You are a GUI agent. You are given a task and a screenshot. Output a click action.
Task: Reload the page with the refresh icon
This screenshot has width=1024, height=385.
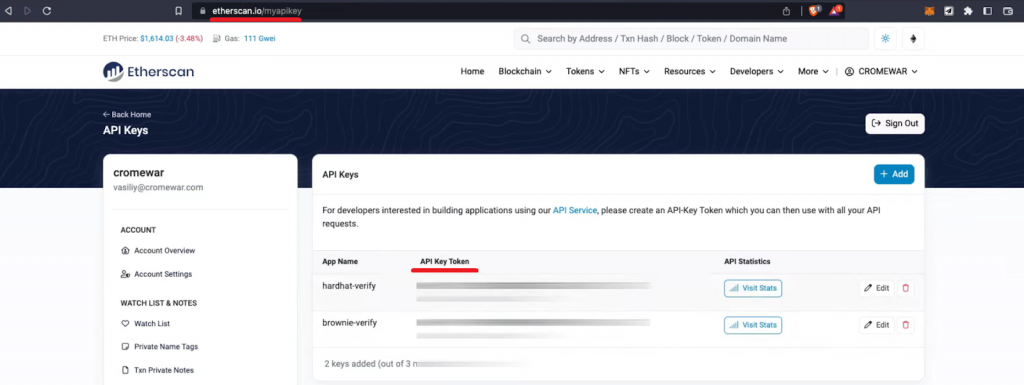(46, 11)
